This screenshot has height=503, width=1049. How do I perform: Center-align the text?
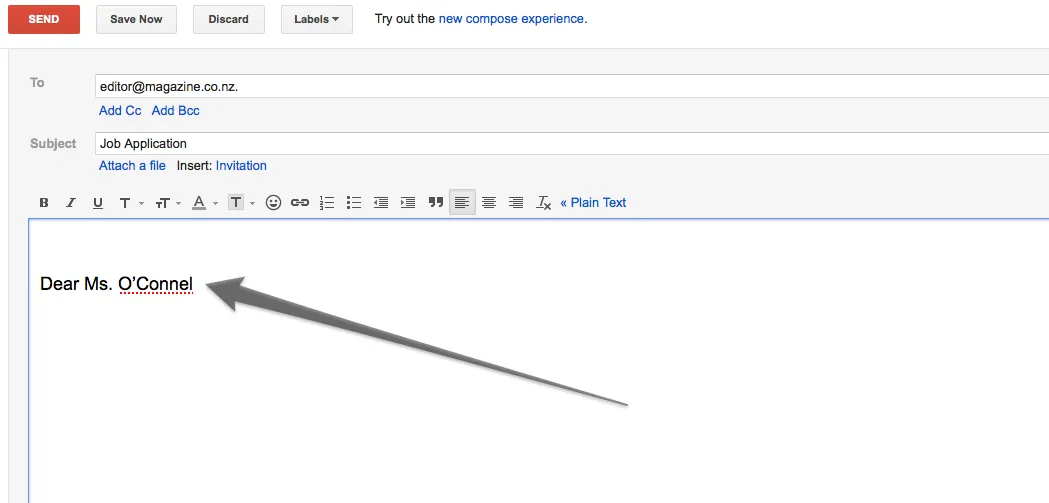tap(489, 203)
